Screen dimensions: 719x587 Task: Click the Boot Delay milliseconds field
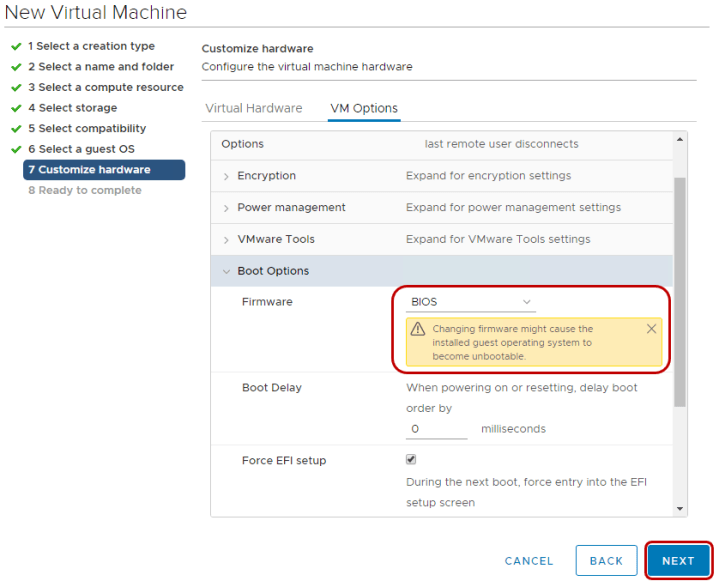click(x=436, y=429)
